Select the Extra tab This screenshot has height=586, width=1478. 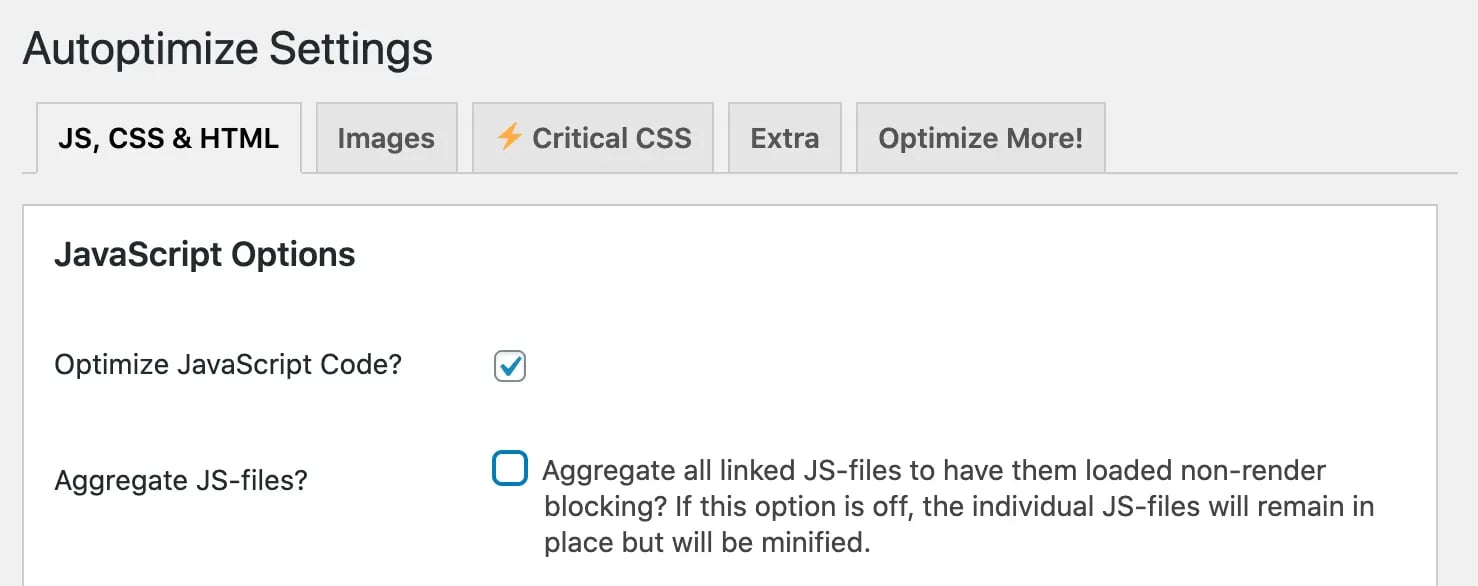[785, 138]
